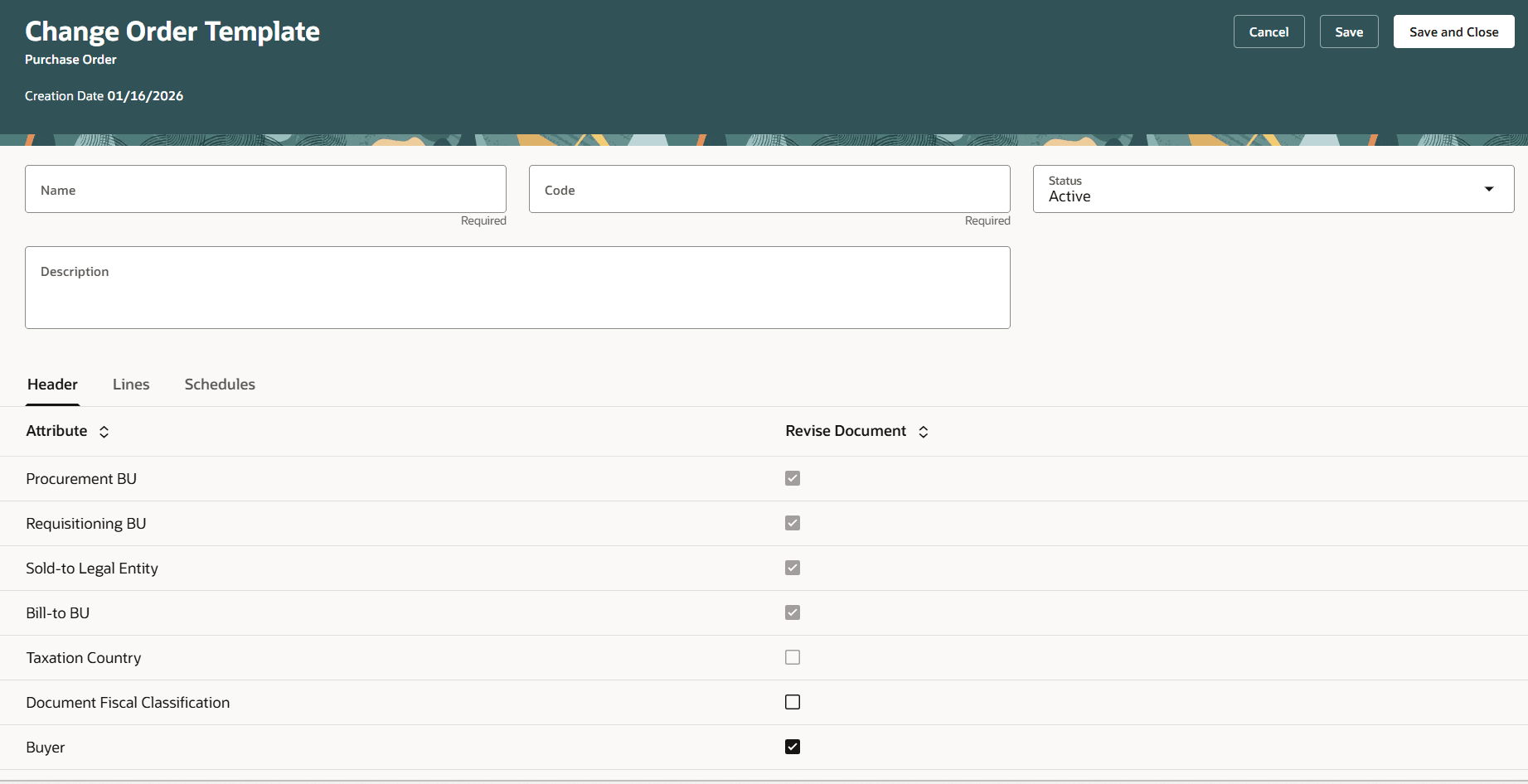Select the Buyer attribute text
Image resolution: width=1528 pixels, height=784 pixels.
pos(46,748)
